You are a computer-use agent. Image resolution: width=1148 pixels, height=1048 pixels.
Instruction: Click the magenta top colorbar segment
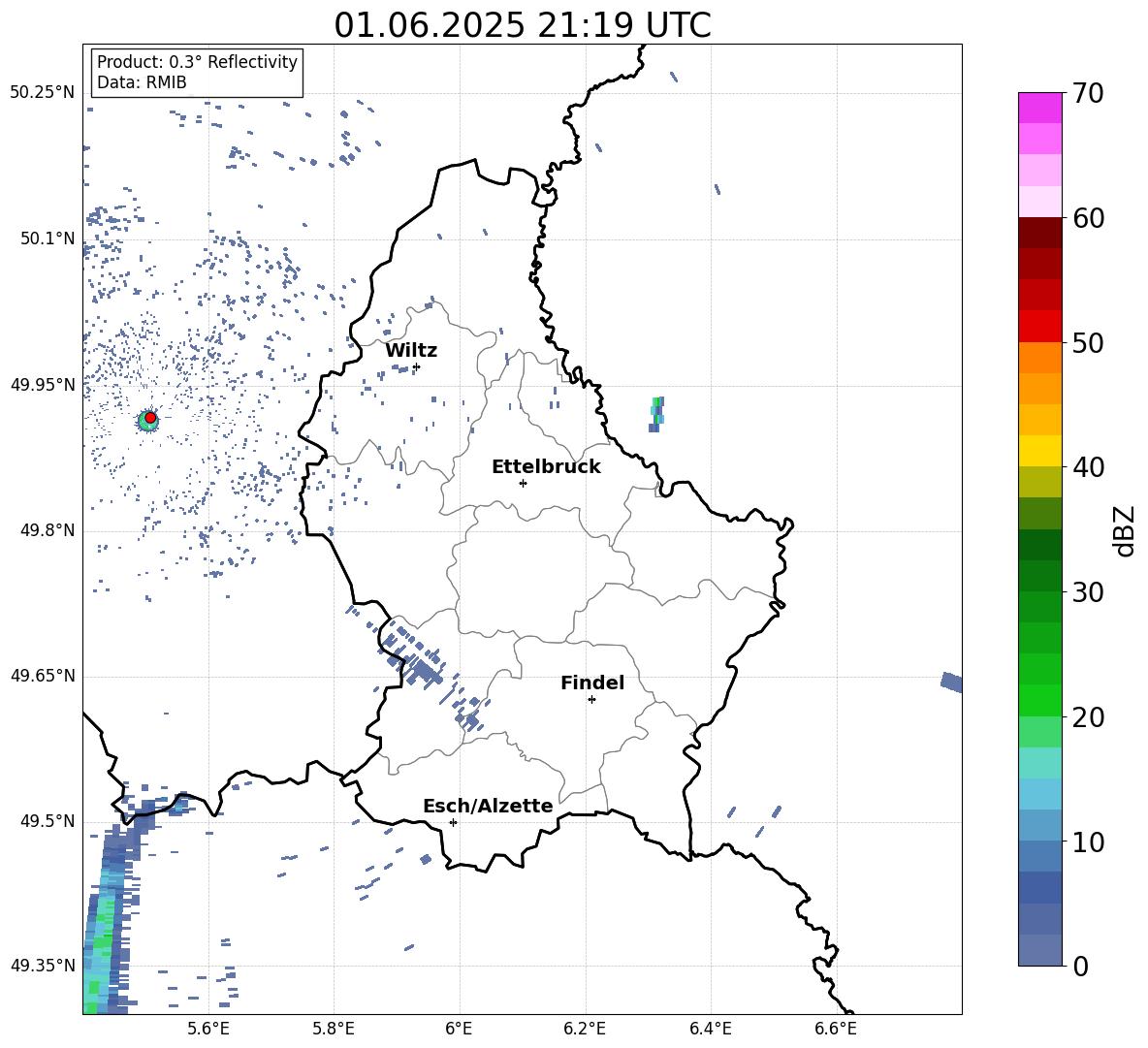1040,108
